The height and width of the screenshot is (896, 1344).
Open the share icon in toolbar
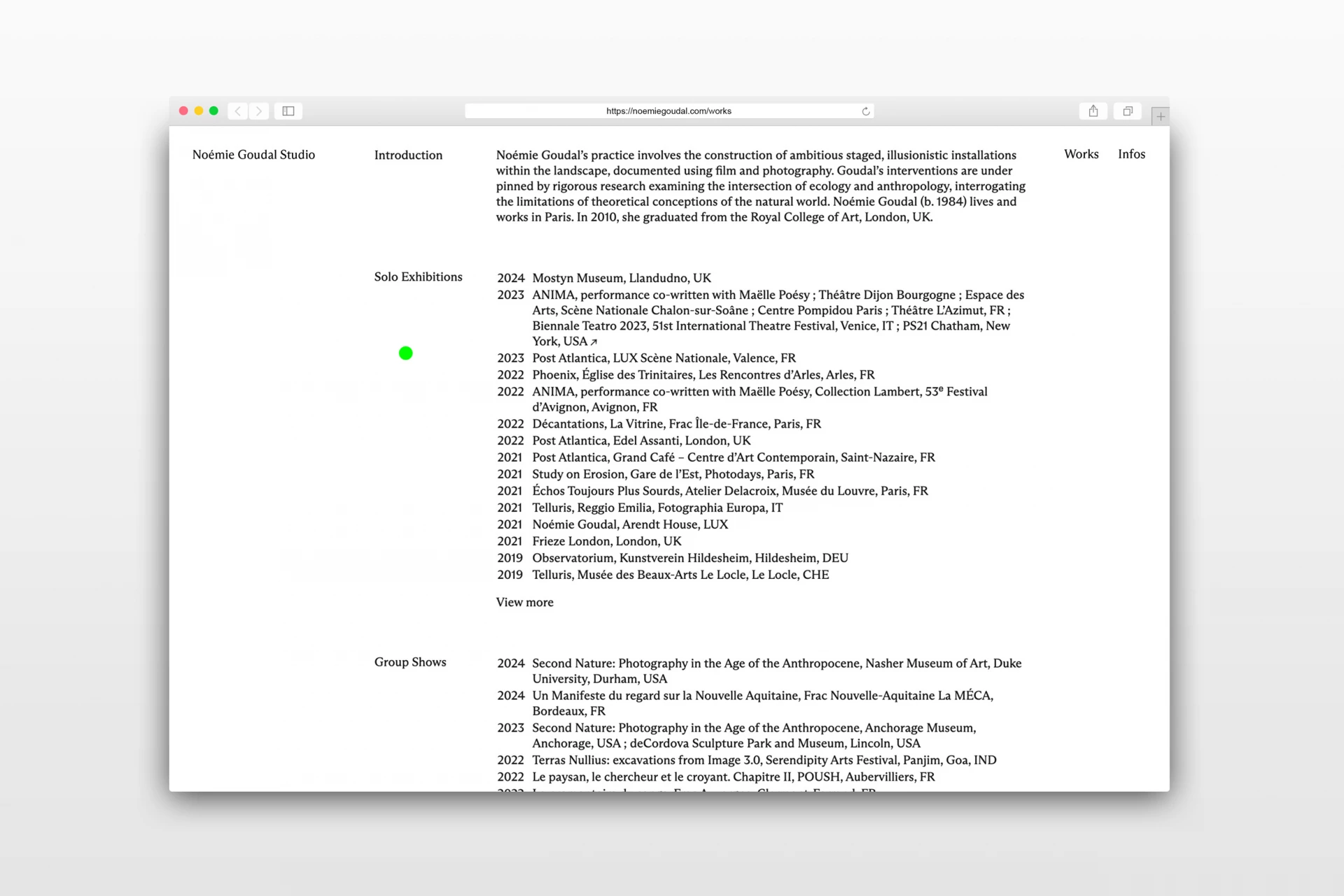1093,111
